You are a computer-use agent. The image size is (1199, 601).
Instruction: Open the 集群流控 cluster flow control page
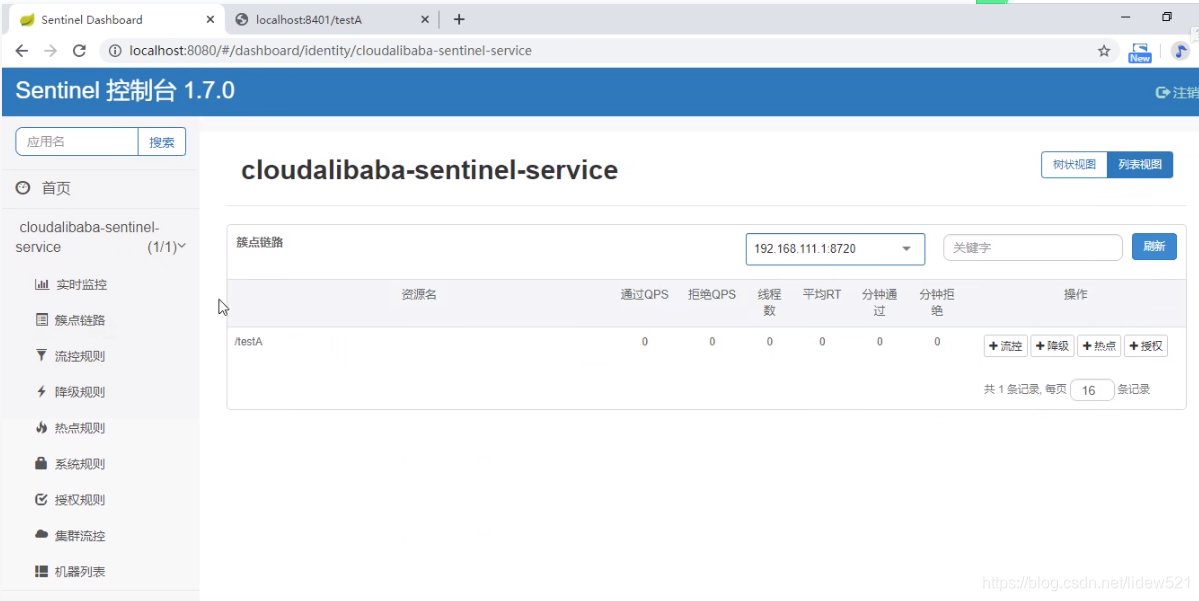click(70, 536)
